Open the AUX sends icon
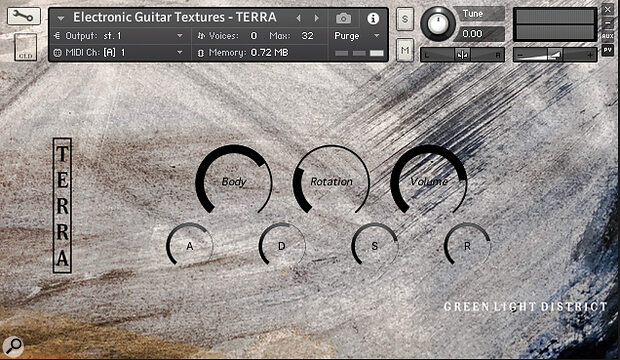The height and width of the screenshot is (360, 620). [608, 36]
